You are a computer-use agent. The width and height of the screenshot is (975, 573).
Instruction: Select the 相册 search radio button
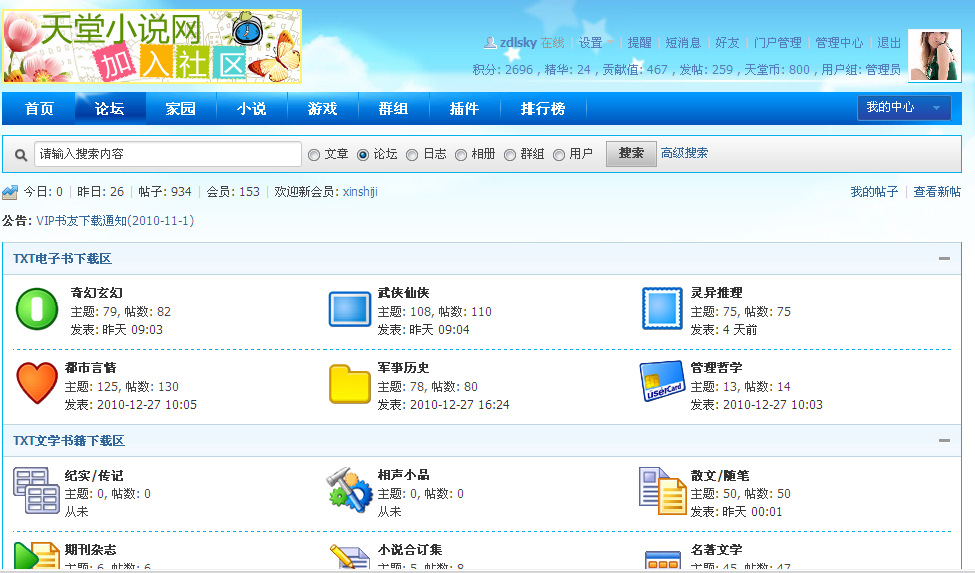coord(461,155)
